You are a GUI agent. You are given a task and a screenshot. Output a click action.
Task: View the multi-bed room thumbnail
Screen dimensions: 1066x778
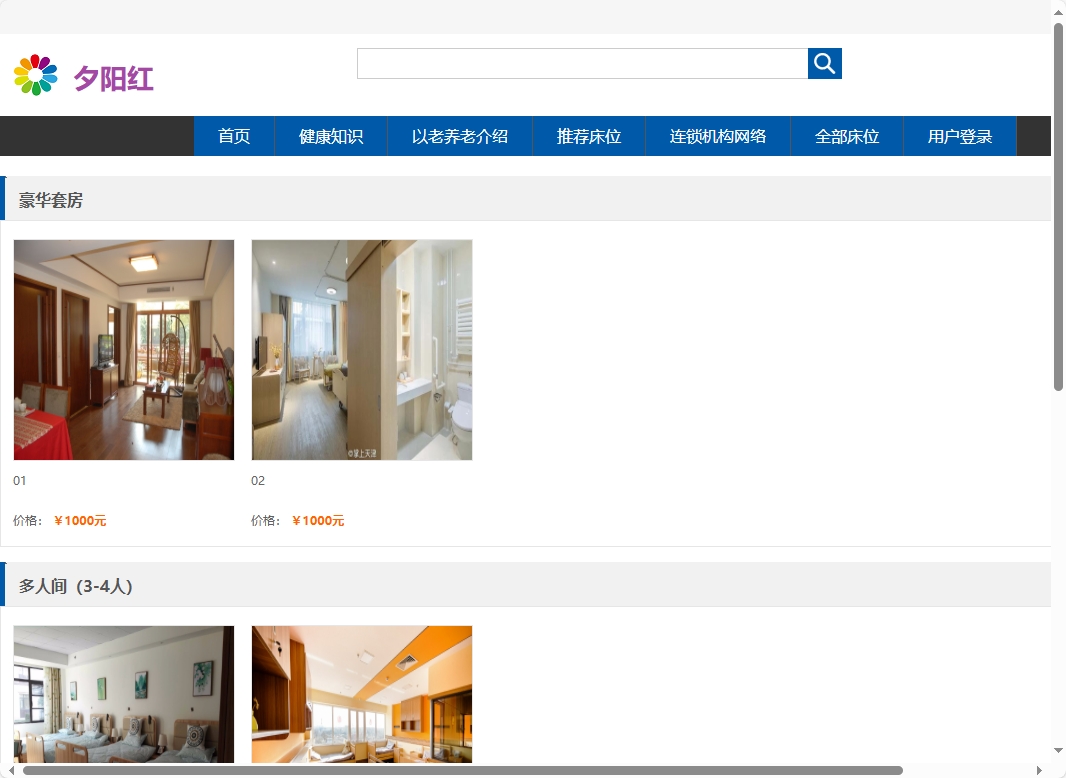[x=123, y=694]
